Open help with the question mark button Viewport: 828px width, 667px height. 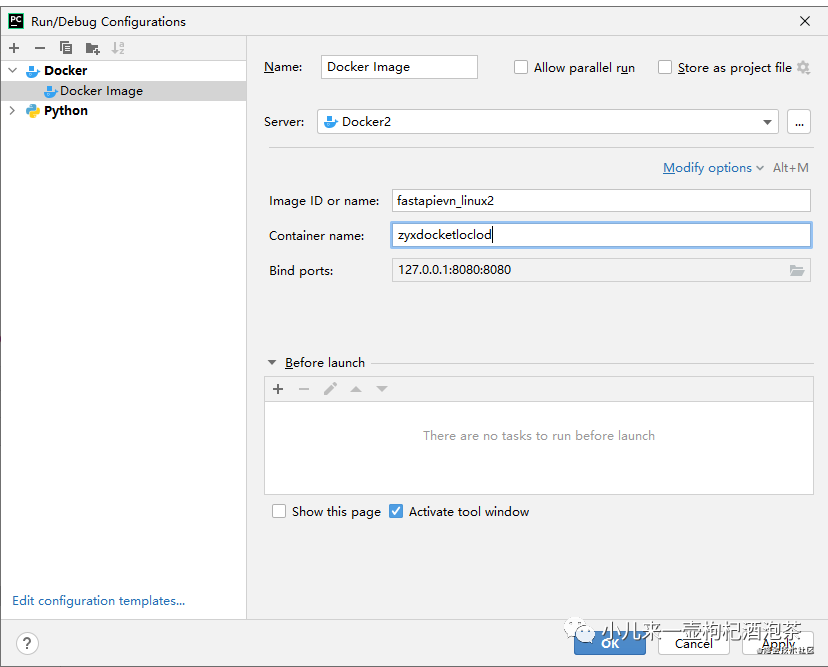(27, 643)
